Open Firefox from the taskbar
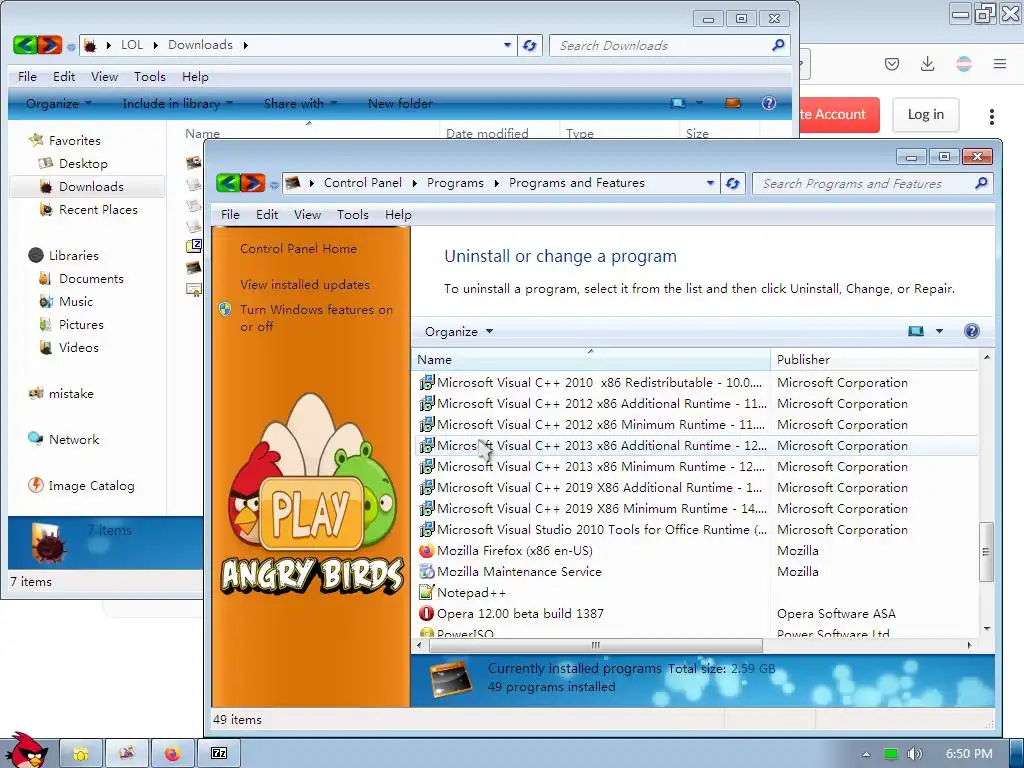This screenshot has height=768, width=1024. point(172,754)
